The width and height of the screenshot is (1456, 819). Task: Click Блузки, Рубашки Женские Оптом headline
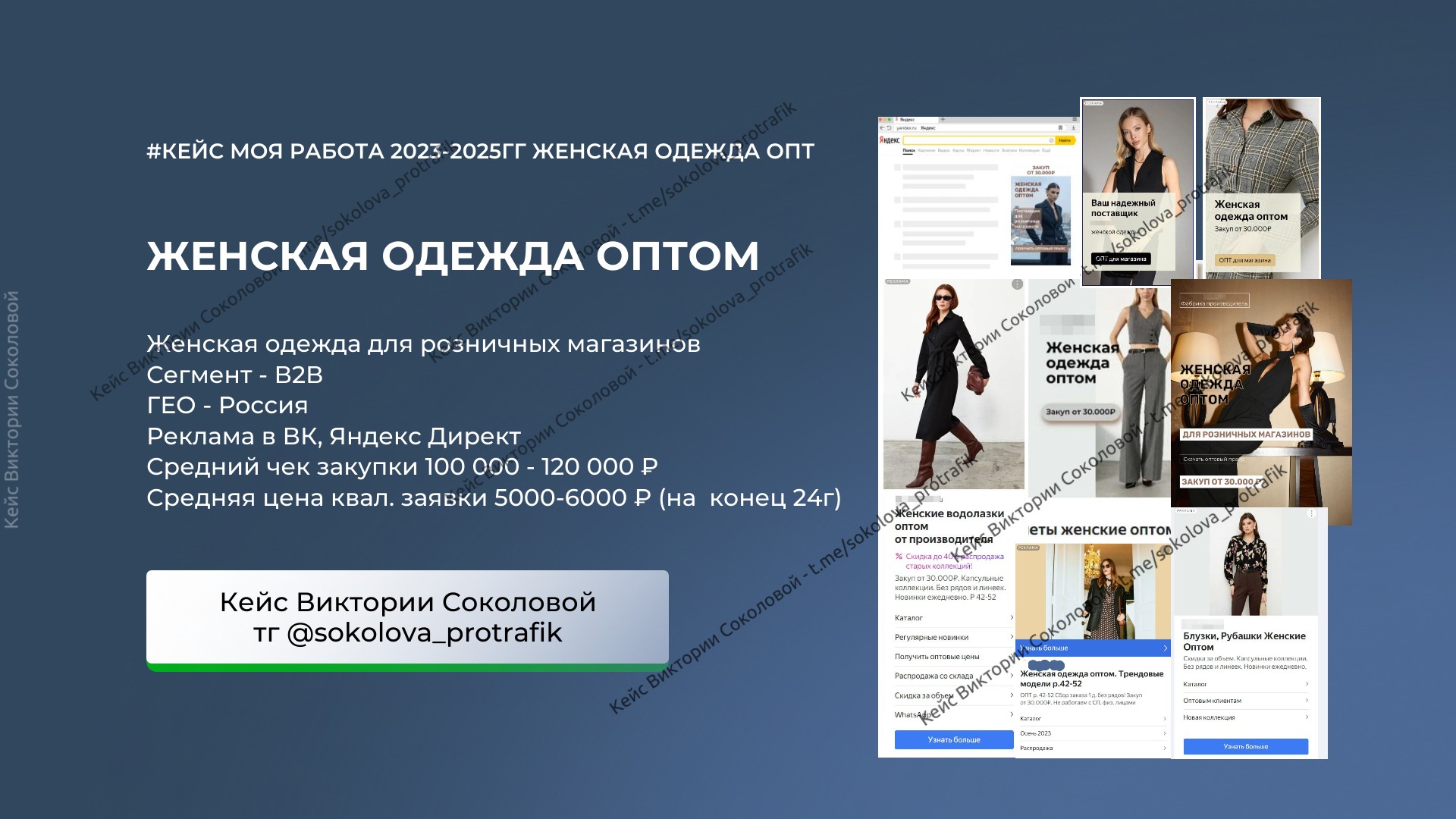(x=1244, y=642)
